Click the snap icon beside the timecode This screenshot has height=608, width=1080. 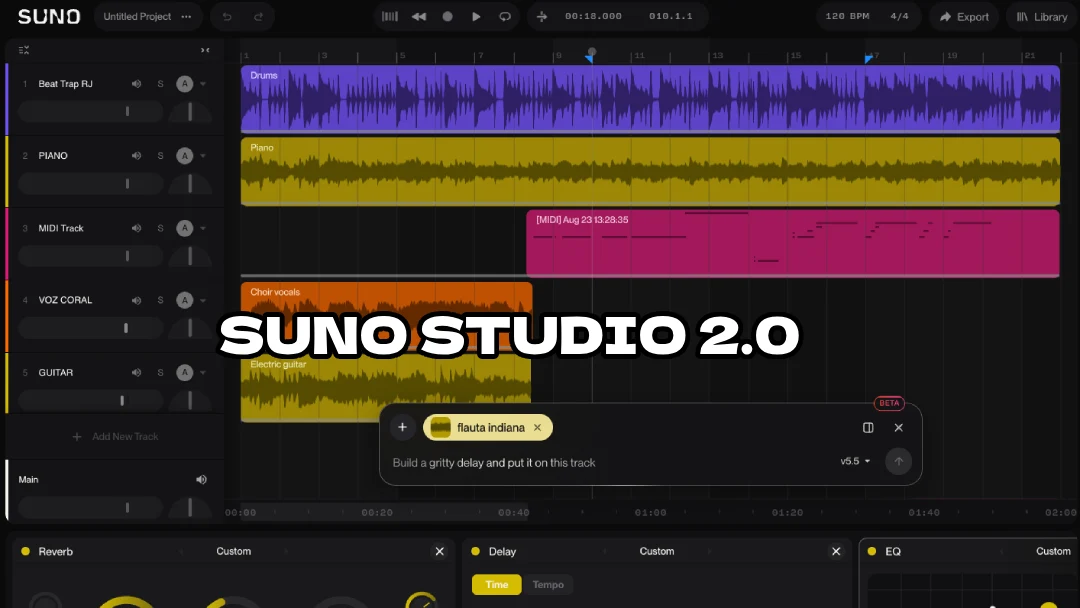coord(542,17)
